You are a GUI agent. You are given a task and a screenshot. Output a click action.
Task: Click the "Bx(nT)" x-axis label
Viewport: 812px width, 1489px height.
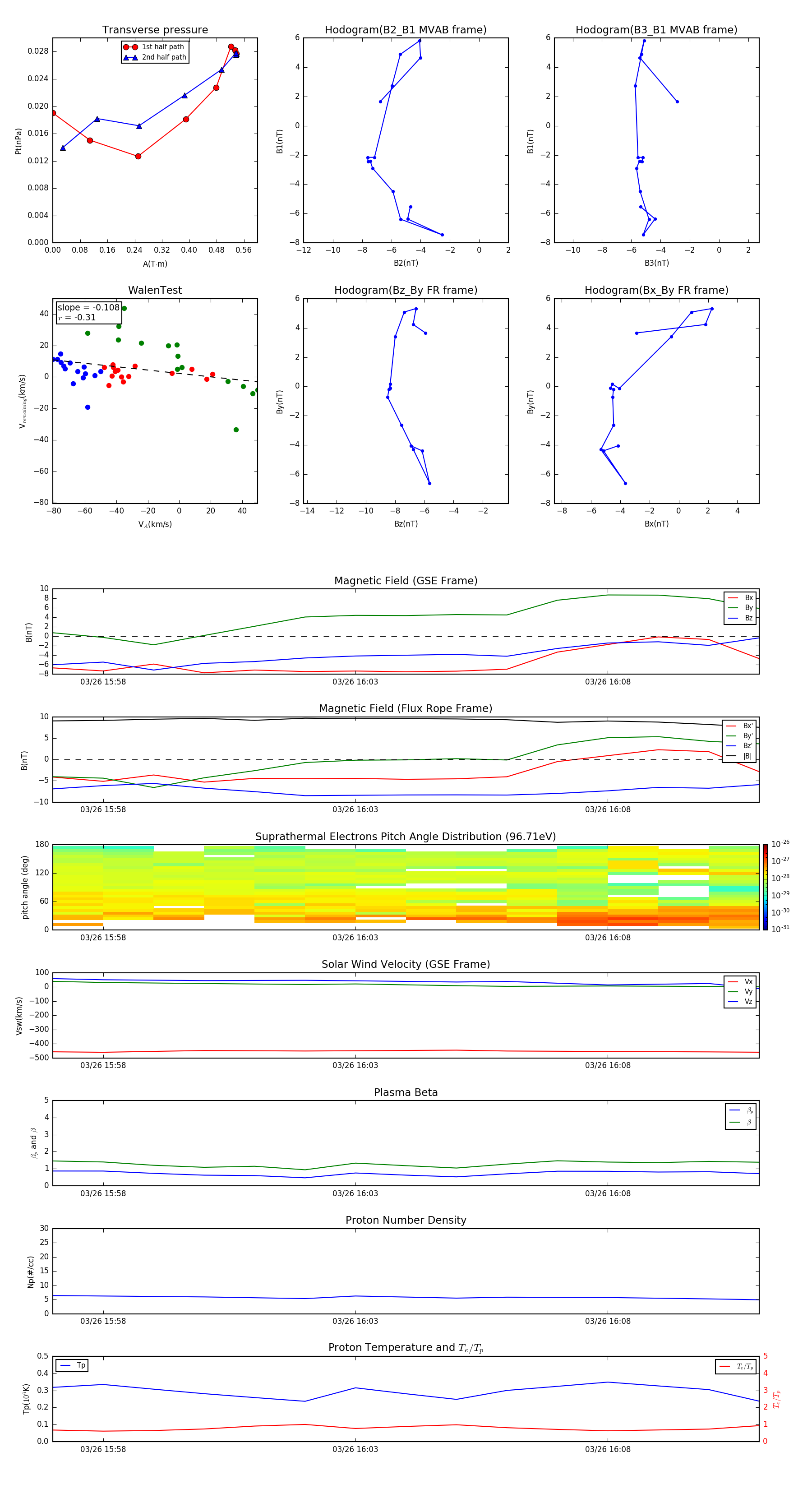(x=656, y=524)
